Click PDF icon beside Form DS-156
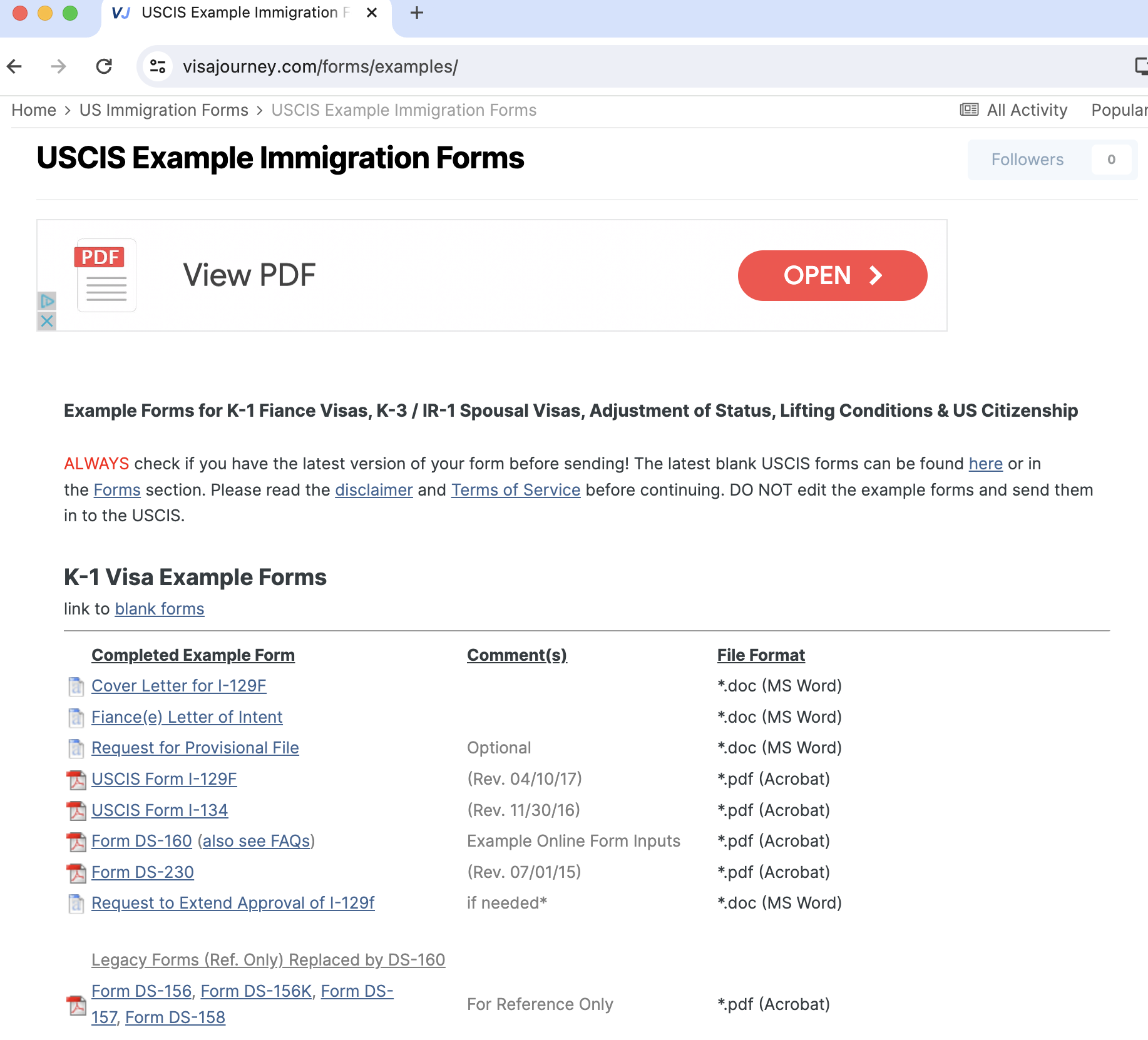This screenshot has width=1148, height=1040. [x=76, y=1005]
